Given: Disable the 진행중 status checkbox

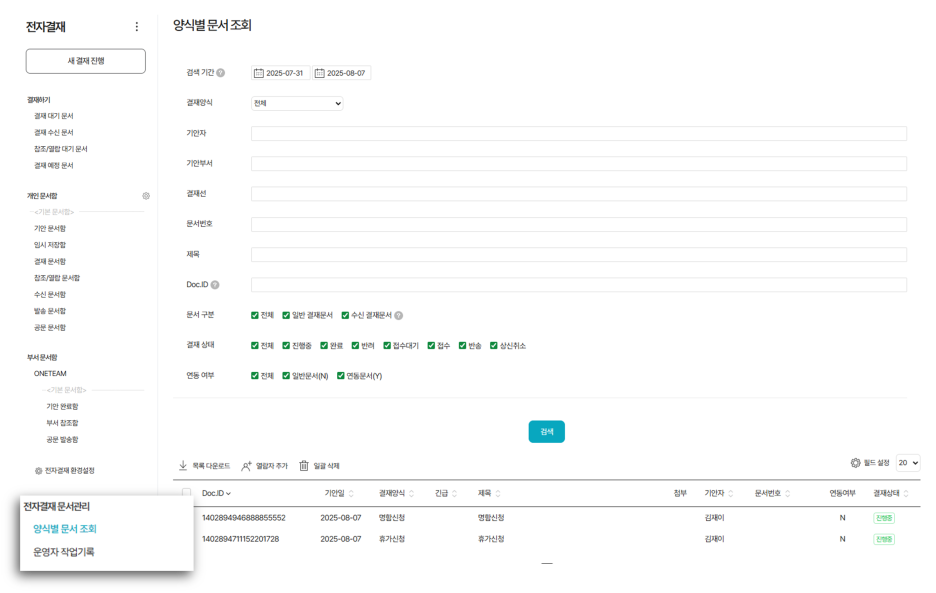Looking at the screenshot, I should 285,344.
